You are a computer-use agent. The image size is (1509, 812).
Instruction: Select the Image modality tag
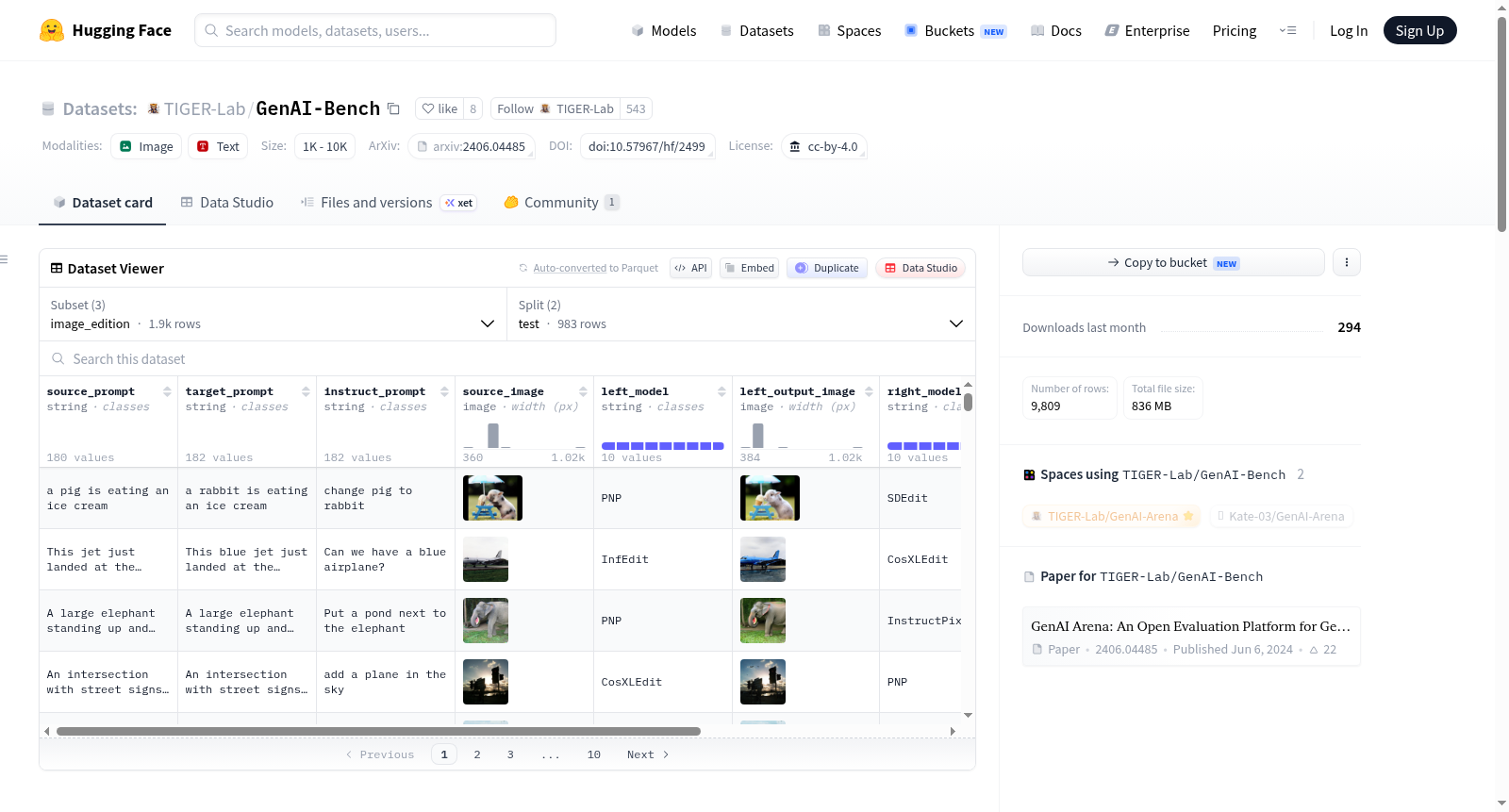click(x=146, y=146)
